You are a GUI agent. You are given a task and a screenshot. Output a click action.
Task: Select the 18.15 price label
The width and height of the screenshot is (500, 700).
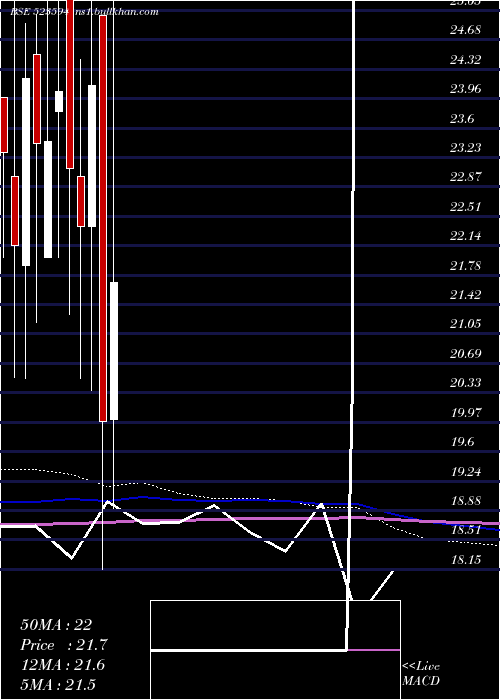point(466,558)
